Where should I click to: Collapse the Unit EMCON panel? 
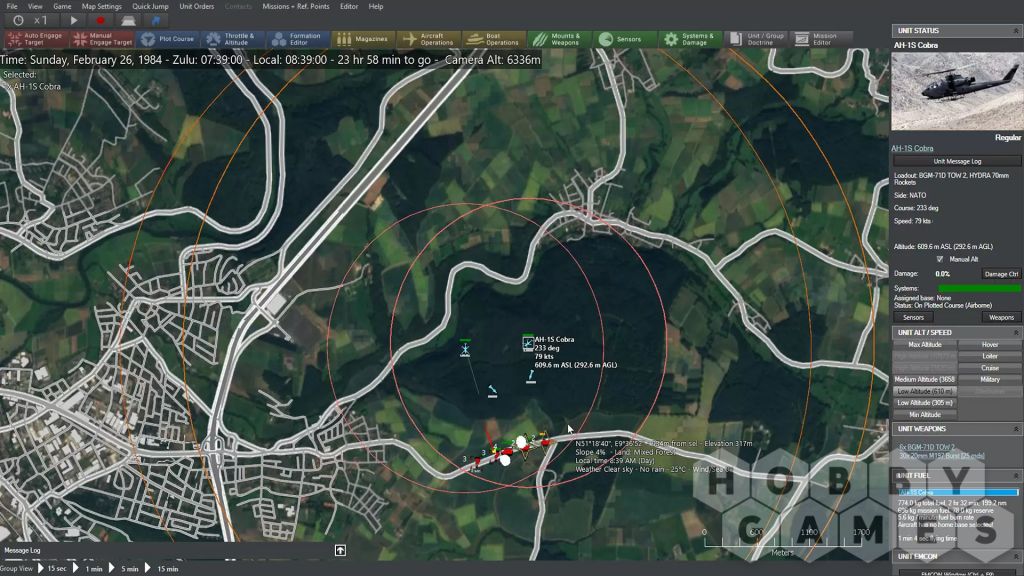point(1016,556)
